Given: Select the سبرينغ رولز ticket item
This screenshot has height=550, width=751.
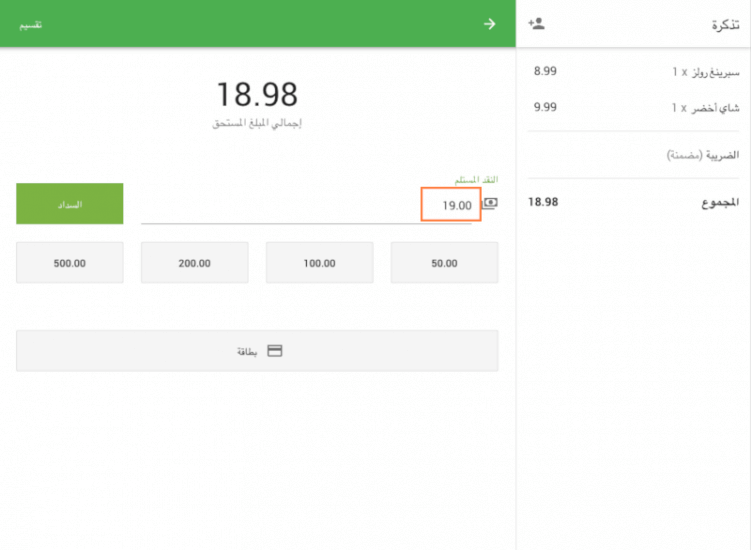Looking at the screenshot, I should 705,72.
